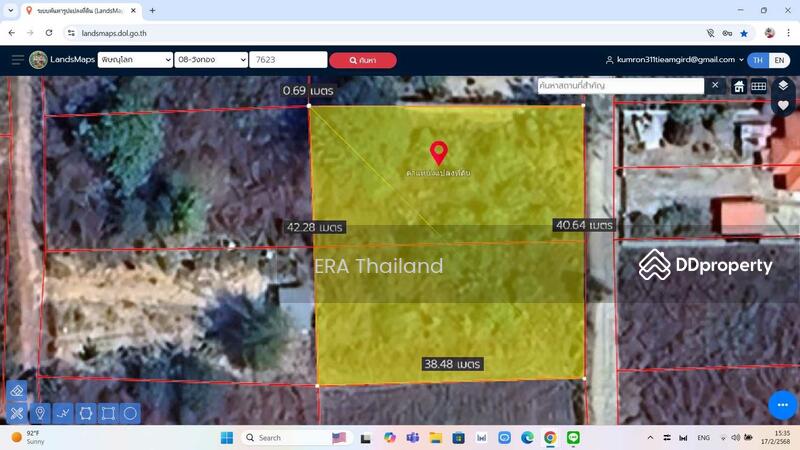Click the 42.28 เมตร measurement label
Image resolution: width=800 pixels, height=450 pixels.
coord(315,227)
